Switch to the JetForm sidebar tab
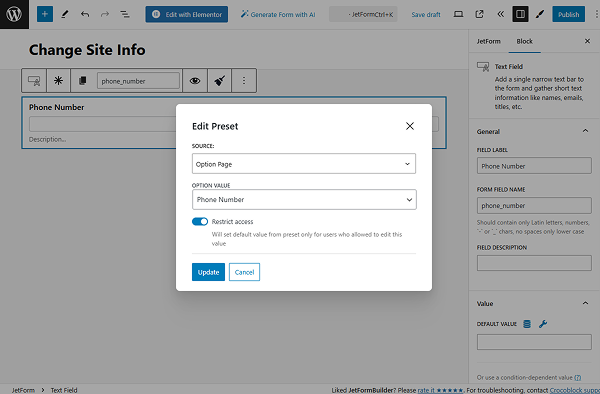The width and height of the screenshot is (600, 394). coord(488,41)
